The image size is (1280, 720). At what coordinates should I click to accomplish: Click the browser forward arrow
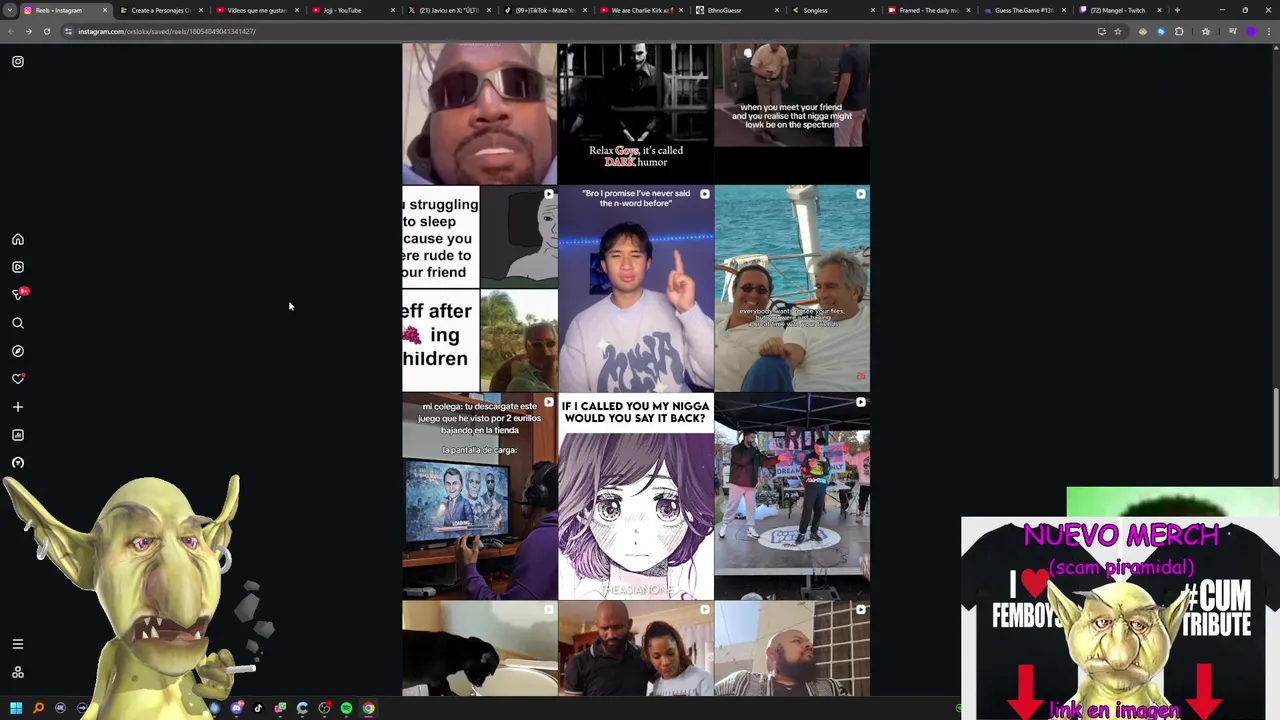pos(28,31)
